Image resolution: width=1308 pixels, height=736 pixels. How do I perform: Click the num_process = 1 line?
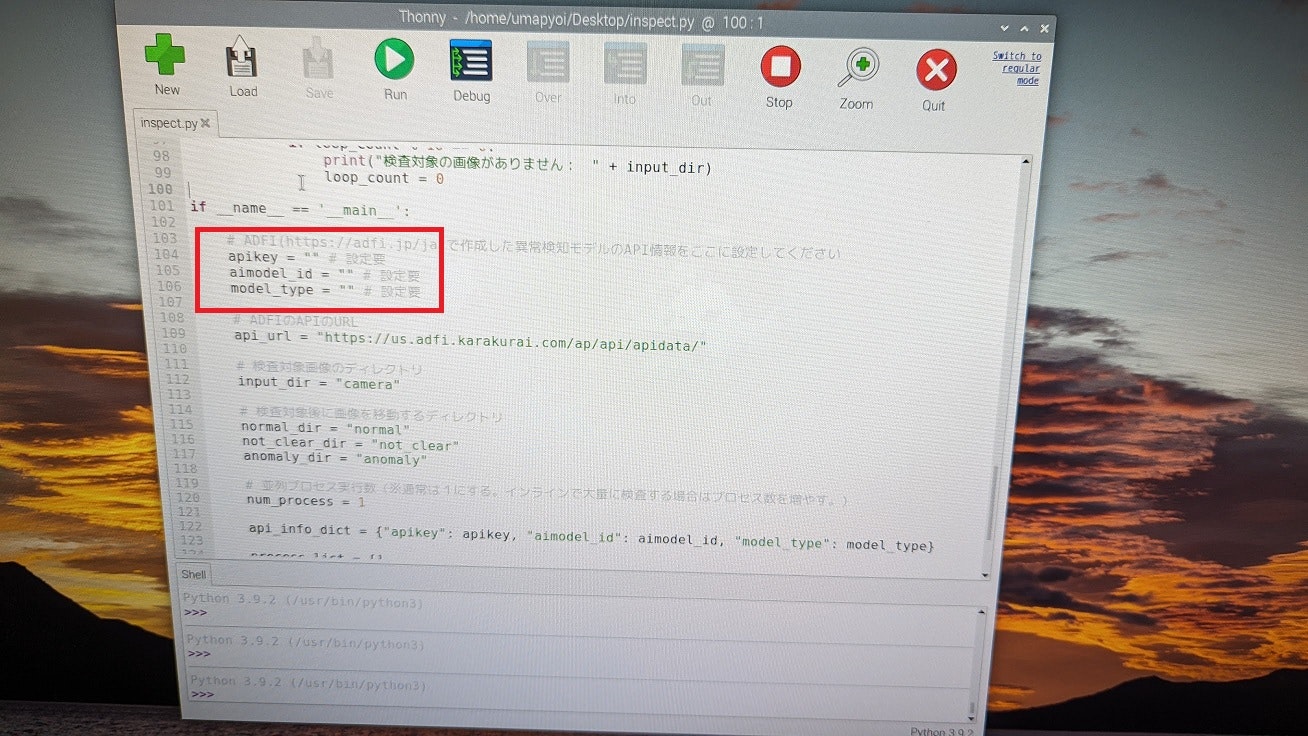tap(306, 500)
